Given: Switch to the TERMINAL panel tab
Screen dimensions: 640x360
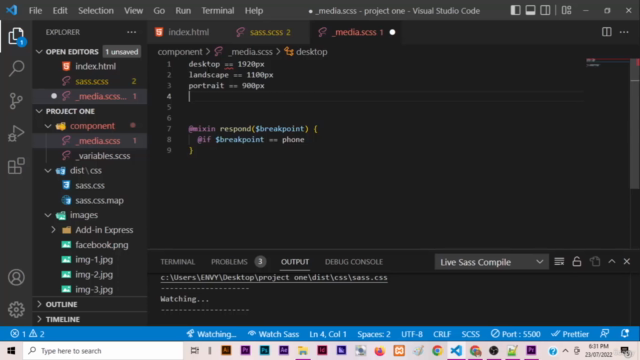Looking at the screenshot, I should point(178,262).
